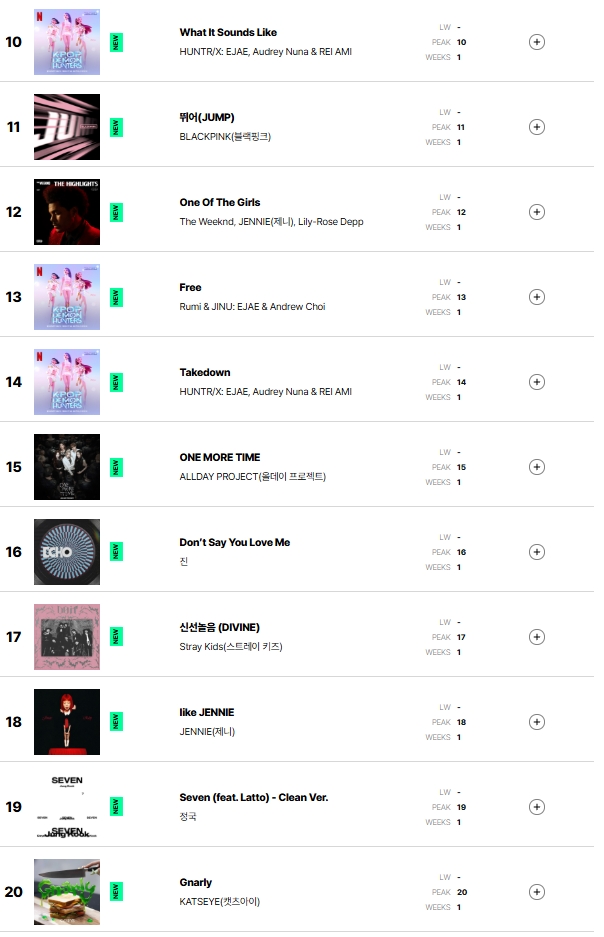The image size is (604, 937).
Task: Tap plus icon on Seven Clean Ver. row
Action: pos(537,807)
